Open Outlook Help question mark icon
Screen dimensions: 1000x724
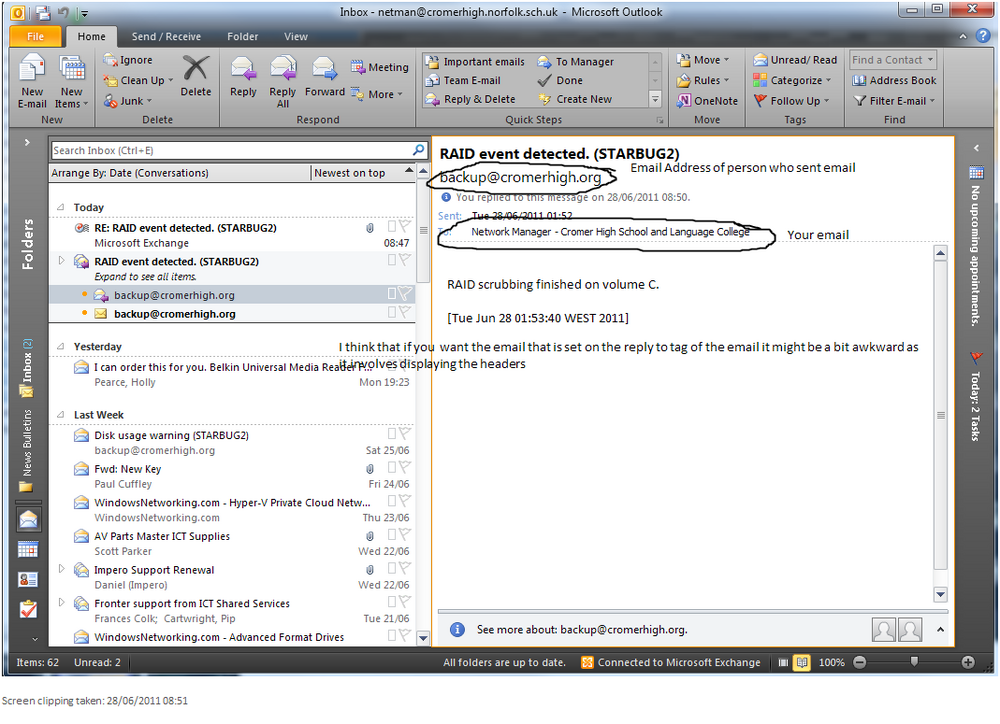tap(983, 36)
